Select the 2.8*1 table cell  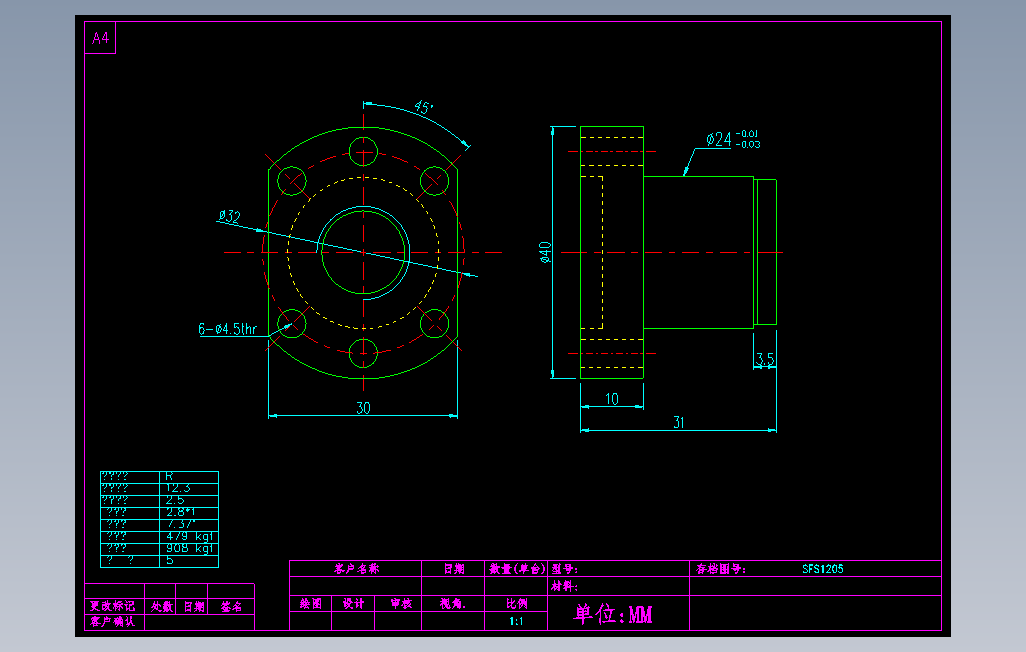189,512
